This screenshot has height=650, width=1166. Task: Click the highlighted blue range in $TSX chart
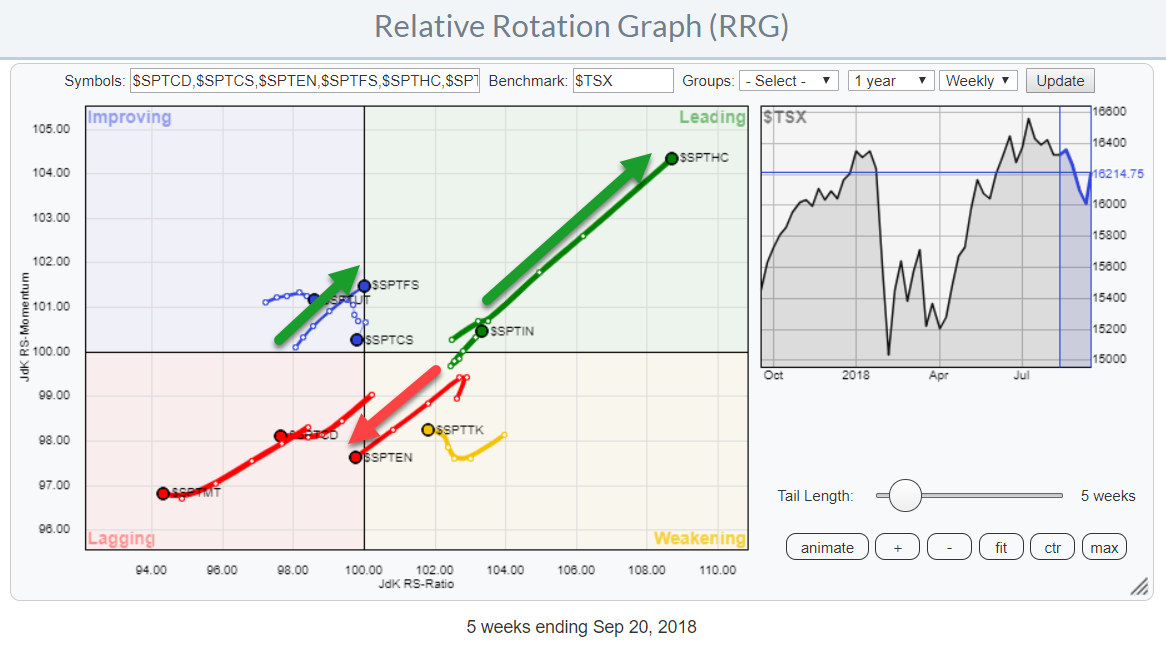point(1075,238)
